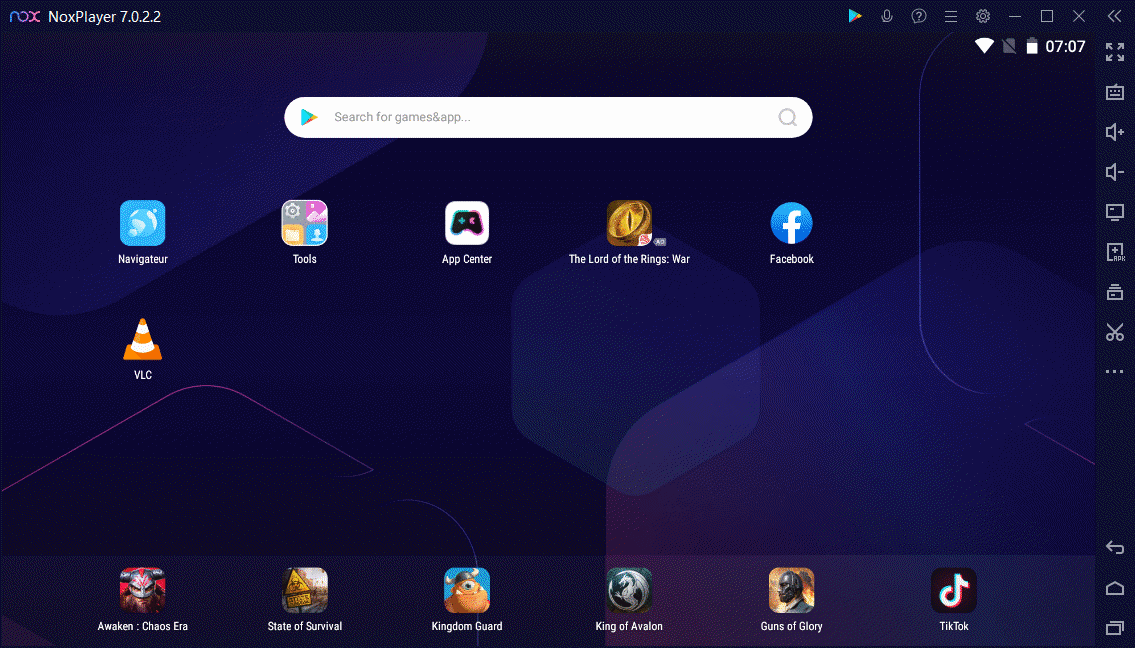Screen dimensions: 1135x648
Task: Show more sidebar tools (three dots)
Action: [x=1115, y=371]
